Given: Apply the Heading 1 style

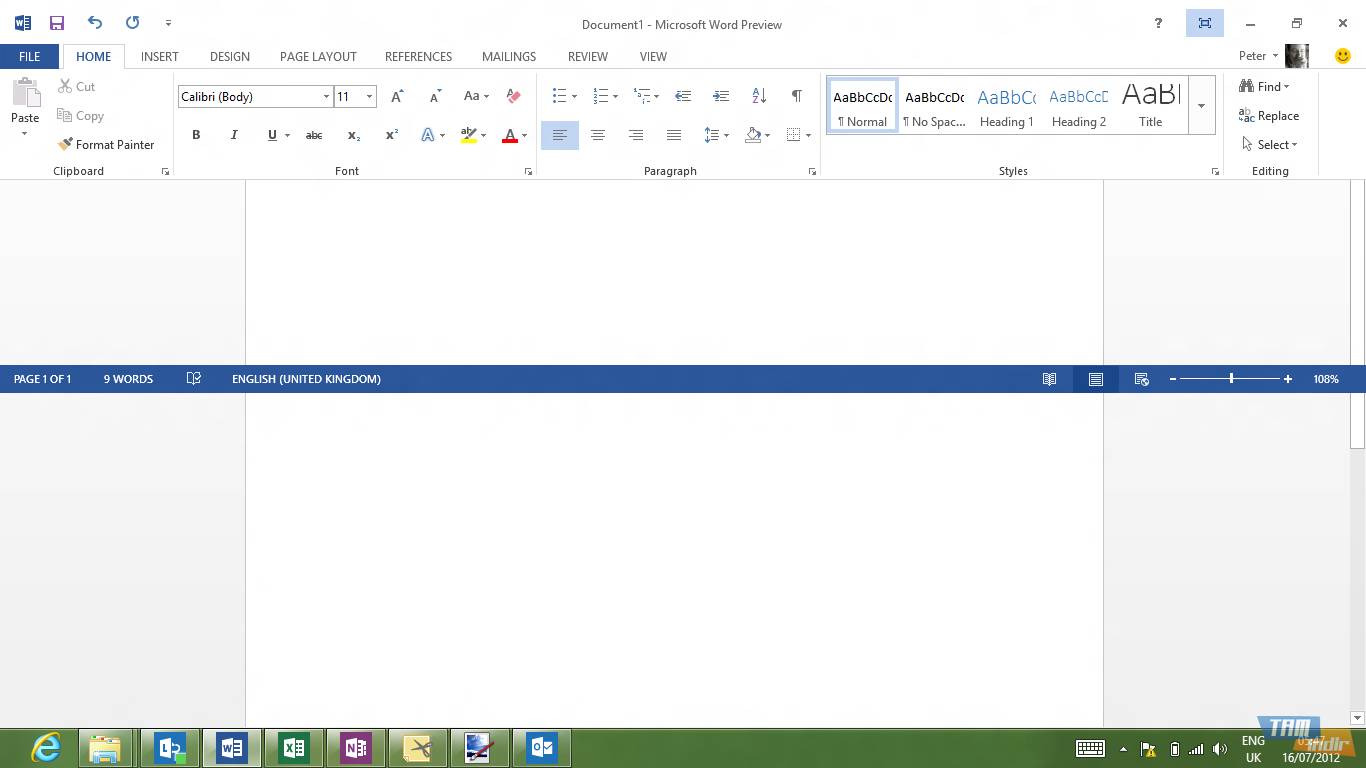Looking at the screenshot, I should [x=1006, y=106].
